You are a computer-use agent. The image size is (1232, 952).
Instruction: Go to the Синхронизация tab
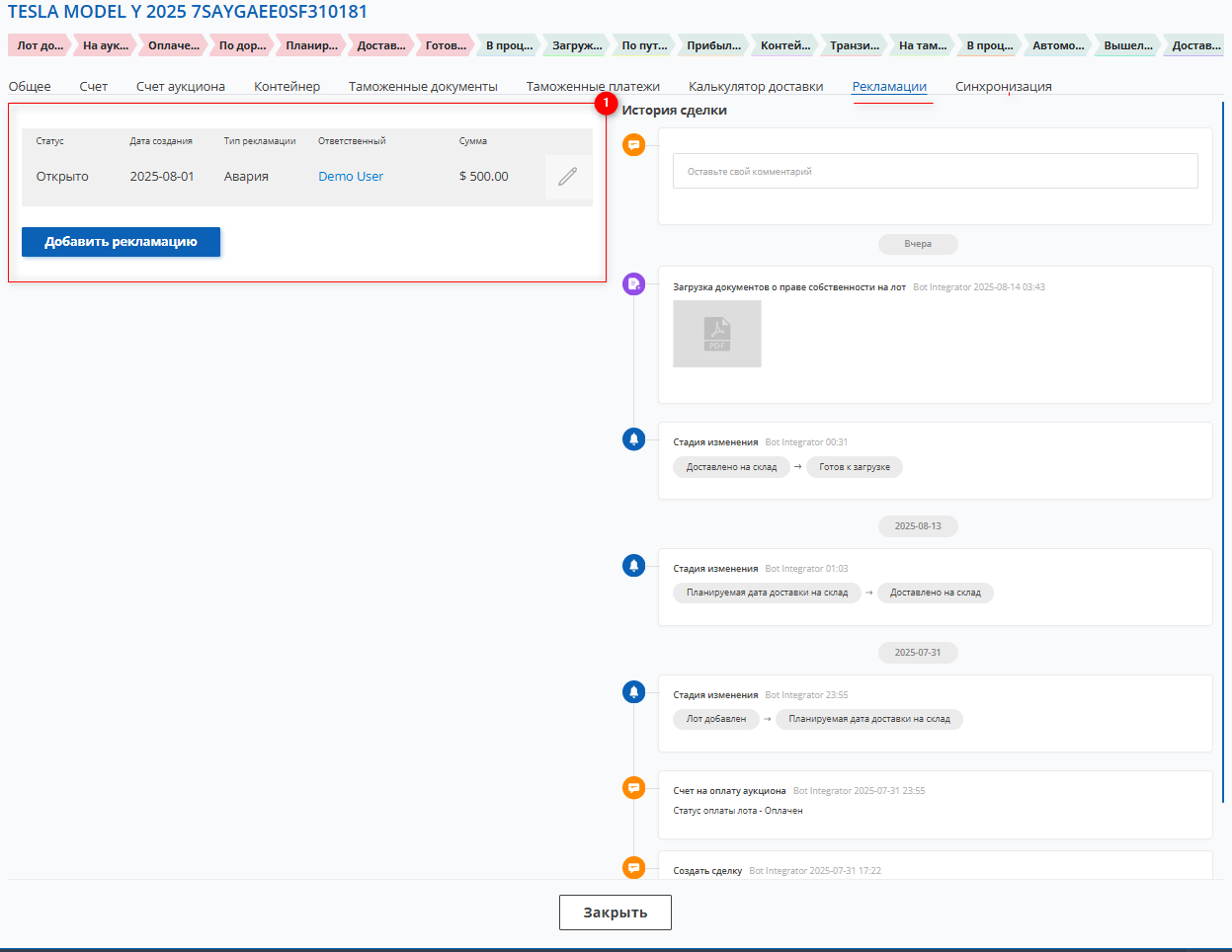pos(1004,87)
